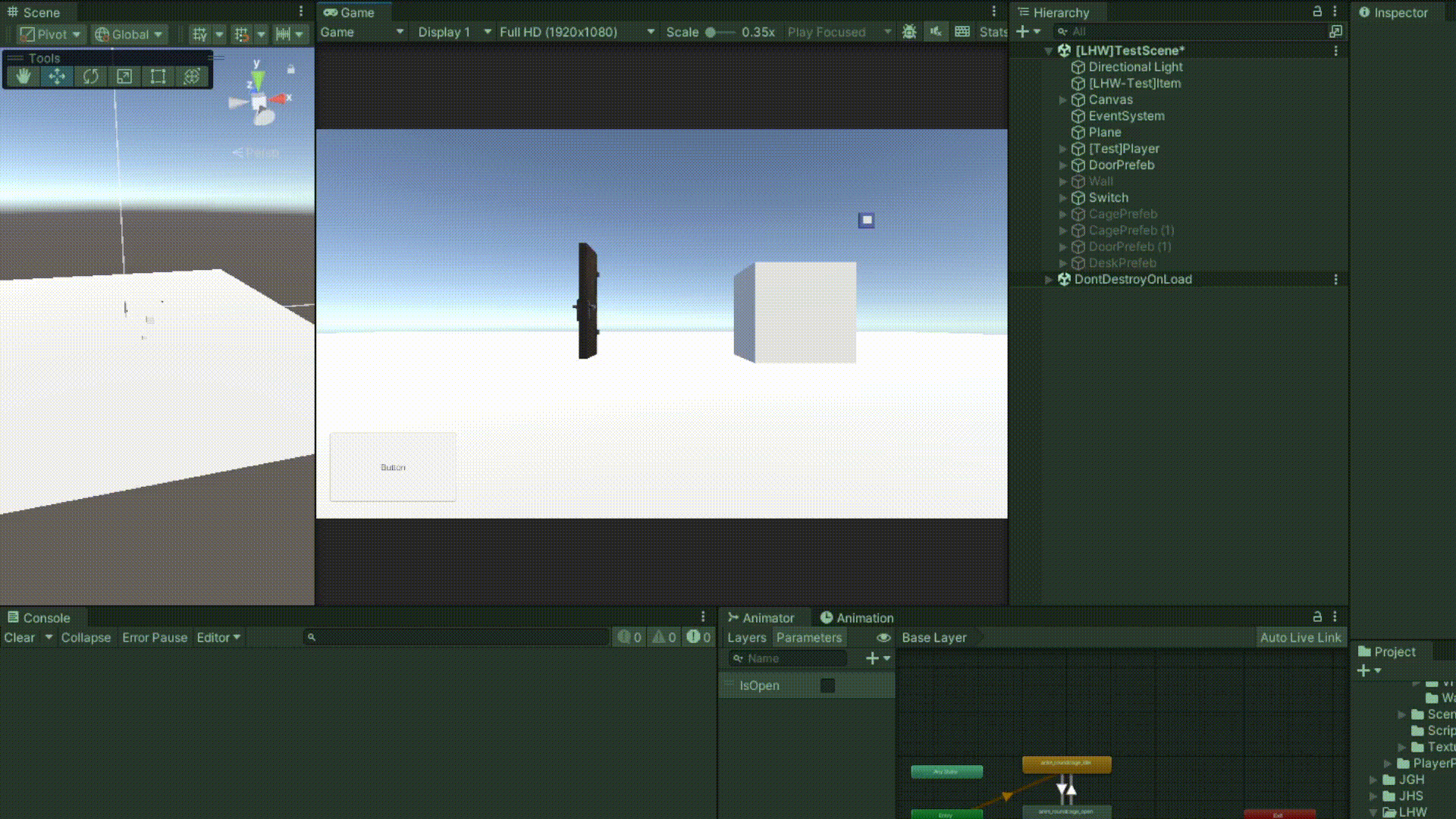The image size is (1456, 819).
Task: Select the Scale tool
Action: click(124, 77)
